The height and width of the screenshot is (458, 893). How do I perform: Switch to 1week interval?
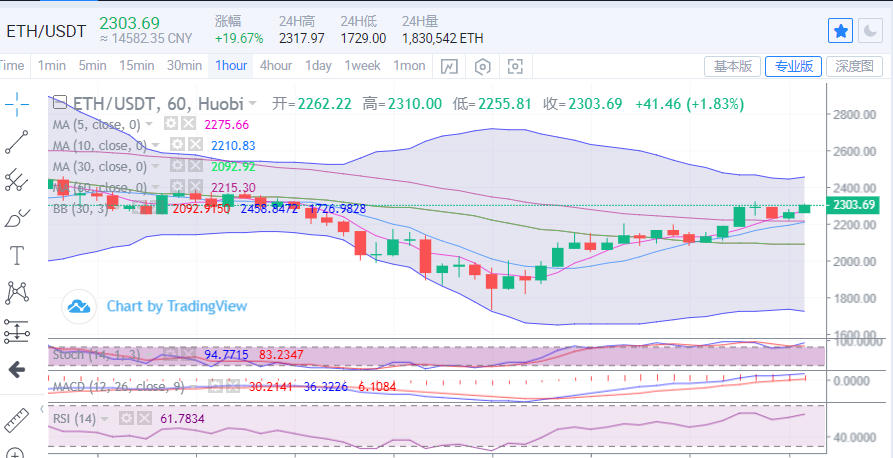(x=362, y=66)
